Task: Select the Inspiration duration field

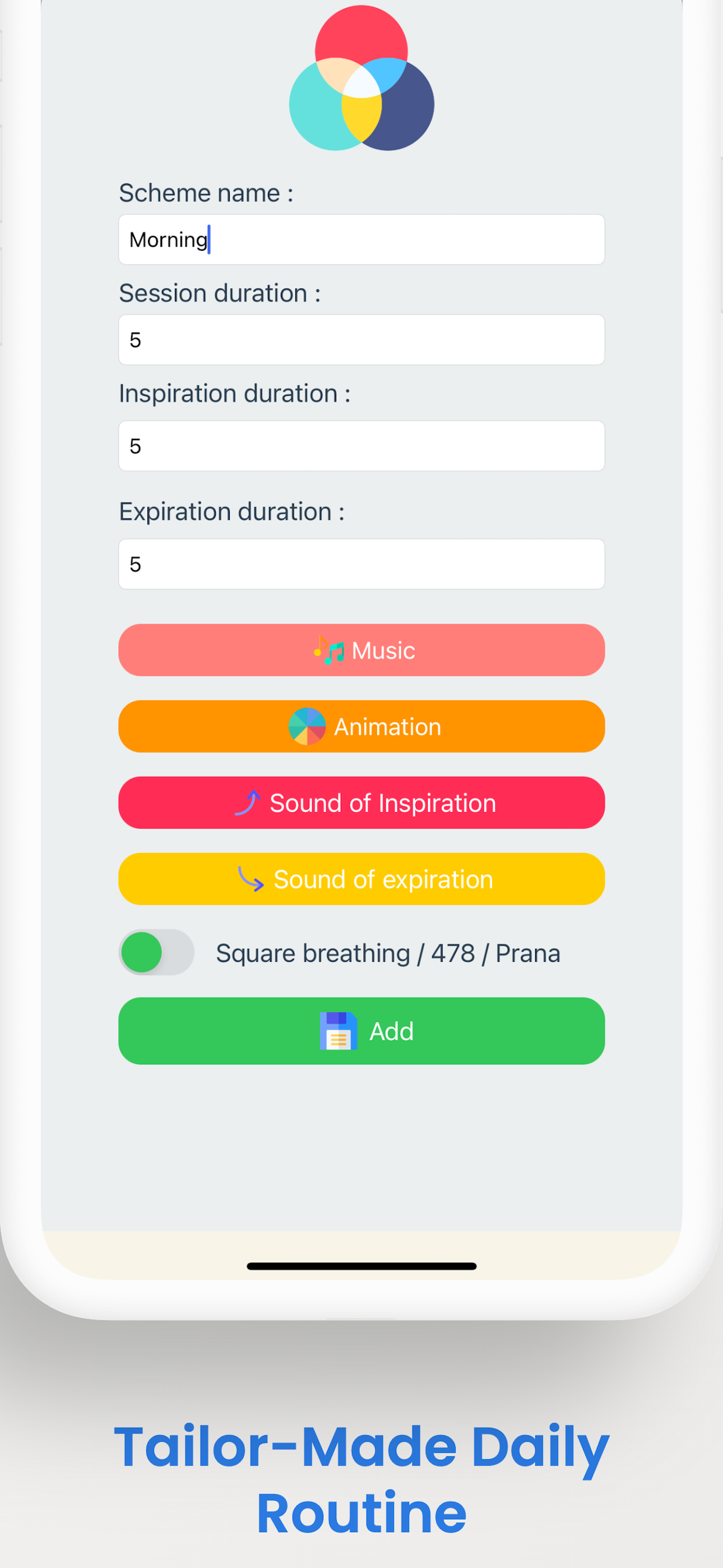Action: coord(361,446)
